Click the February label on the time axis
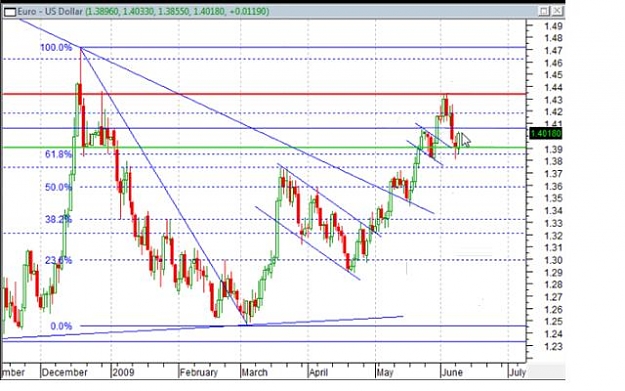 tap(199, 373)
